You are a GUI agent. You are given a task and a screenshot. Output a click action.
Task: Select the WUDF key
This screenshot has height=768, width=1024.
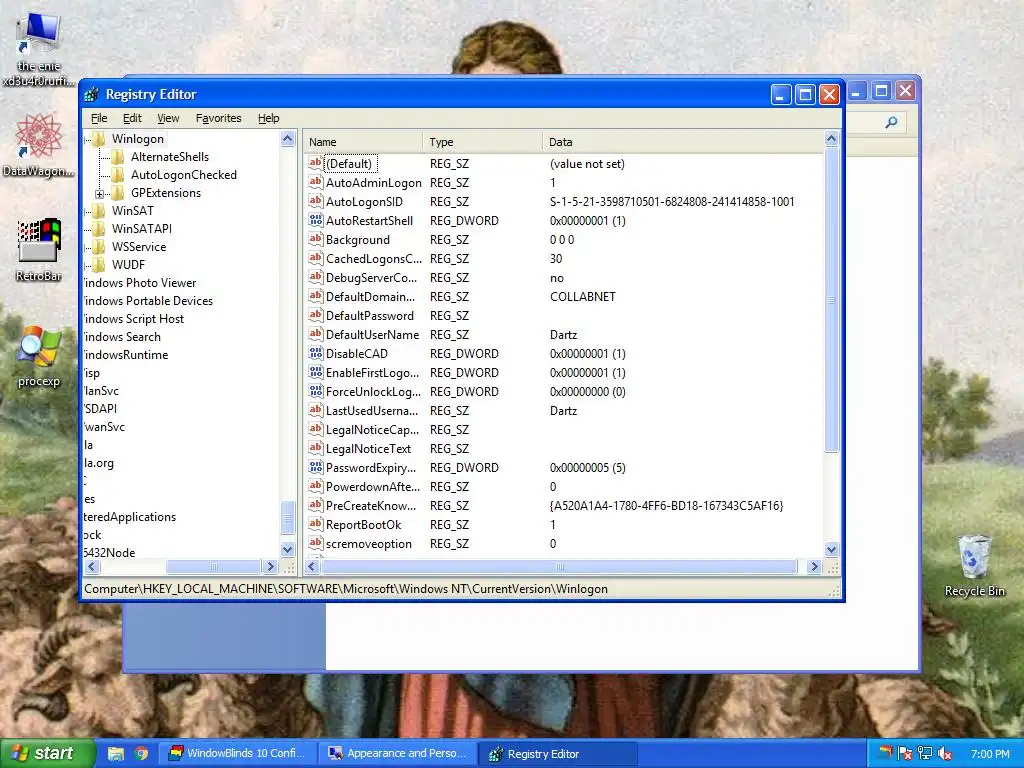pos(128,264)
